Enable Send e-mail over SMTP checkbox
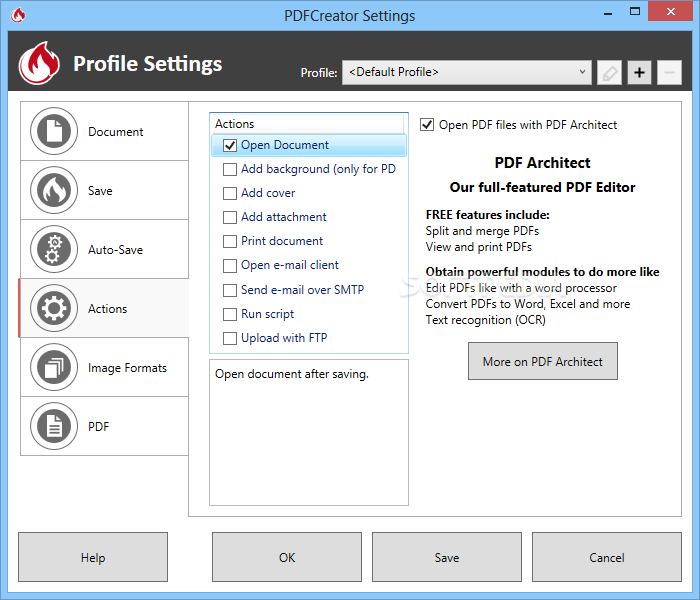 (x=230, y=290)
